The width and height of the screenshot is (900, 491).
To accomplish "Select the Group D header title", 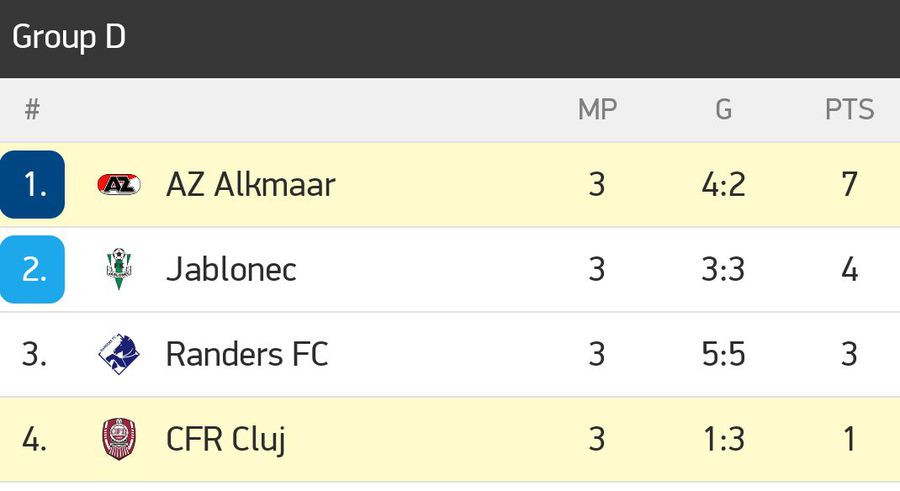I will click(x=69, y=37).
